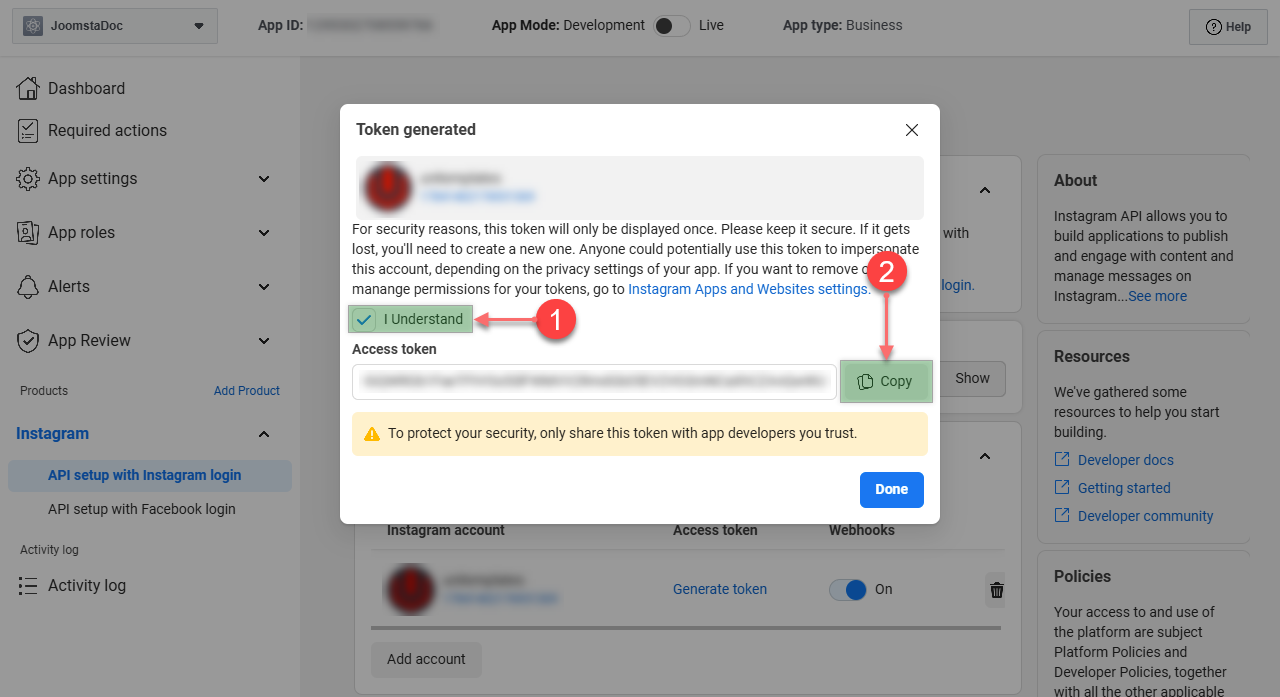Toggle the I Understand checkbox
This screenshot has width=1280, height=697.
364,319
